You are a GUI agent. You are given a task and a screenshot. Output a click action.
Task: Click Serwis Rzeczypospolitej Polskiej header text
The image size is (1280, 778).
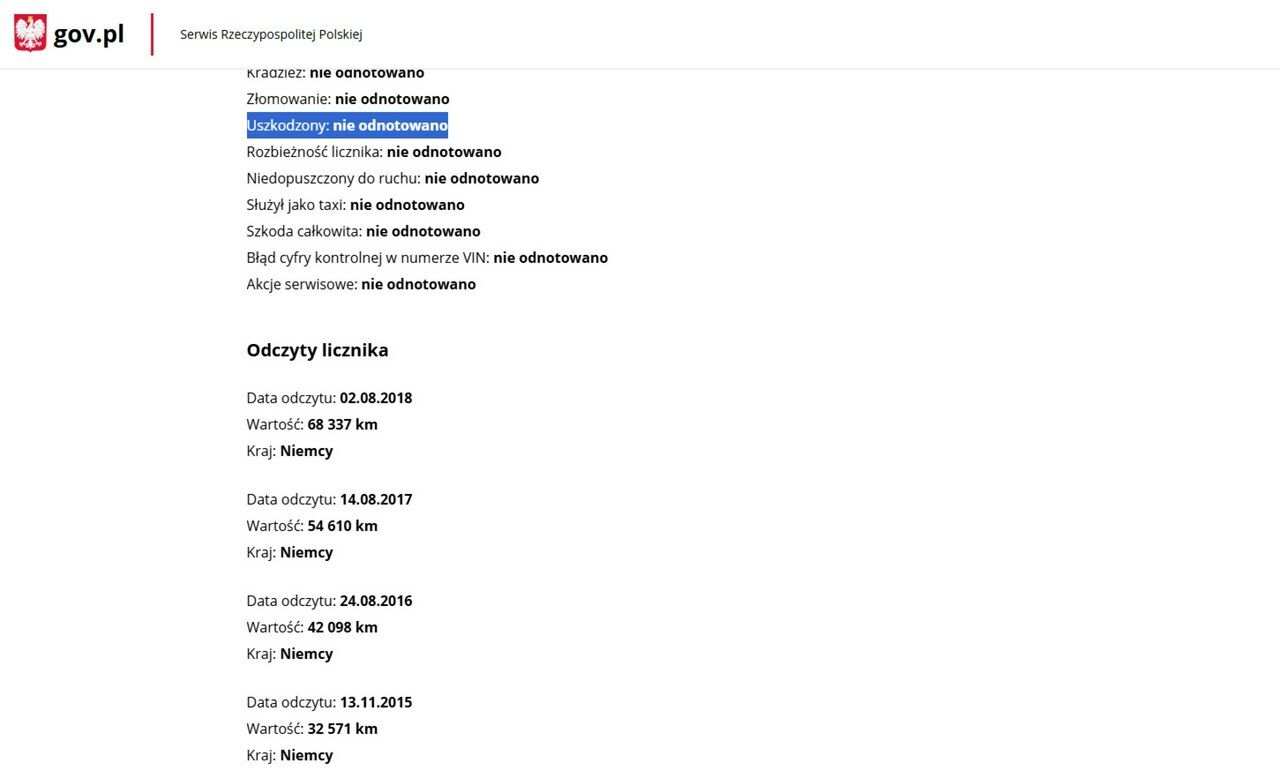click(x=271, y=34)
